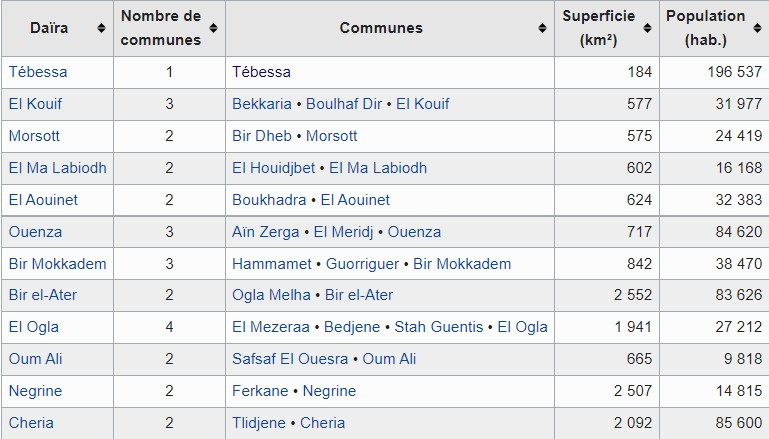Open the Negrine daïra link
The width and height of the screenshot is (769, 439).
35,391
